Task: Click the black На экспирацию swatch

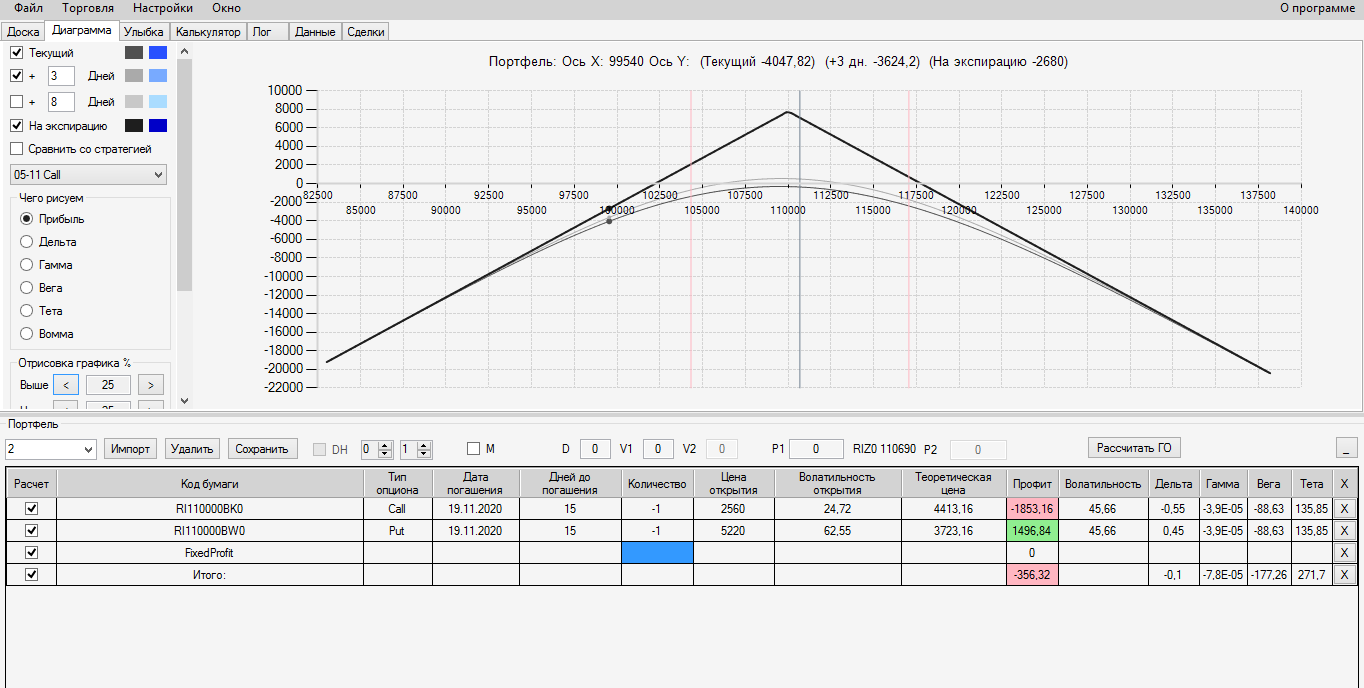Action: click(134, 126)
